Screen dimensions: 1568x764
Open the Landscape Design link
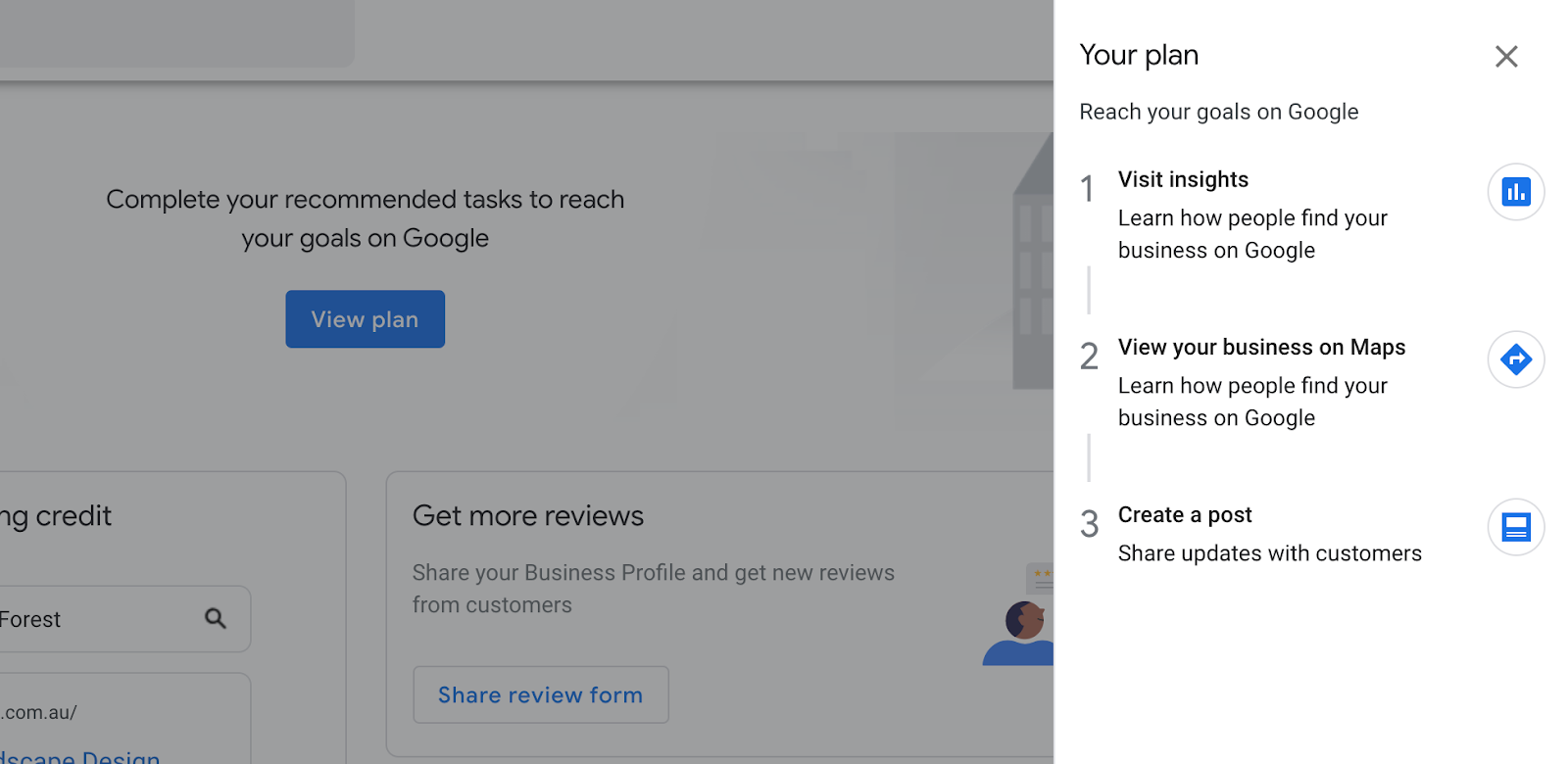click(80, 756)
